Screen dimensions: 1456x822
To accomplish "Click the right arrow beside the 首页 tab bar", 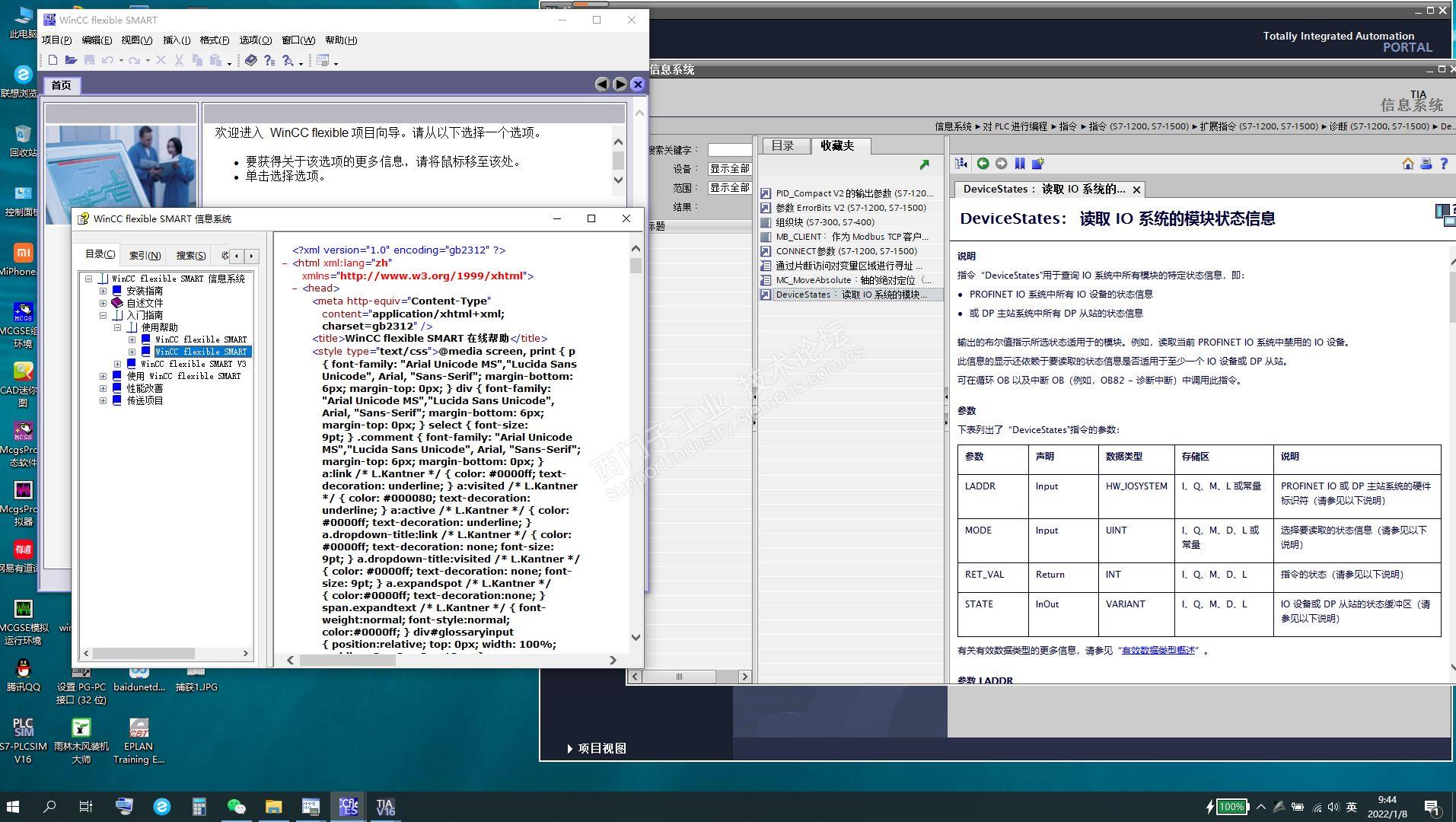I will (x=620, y=84).
